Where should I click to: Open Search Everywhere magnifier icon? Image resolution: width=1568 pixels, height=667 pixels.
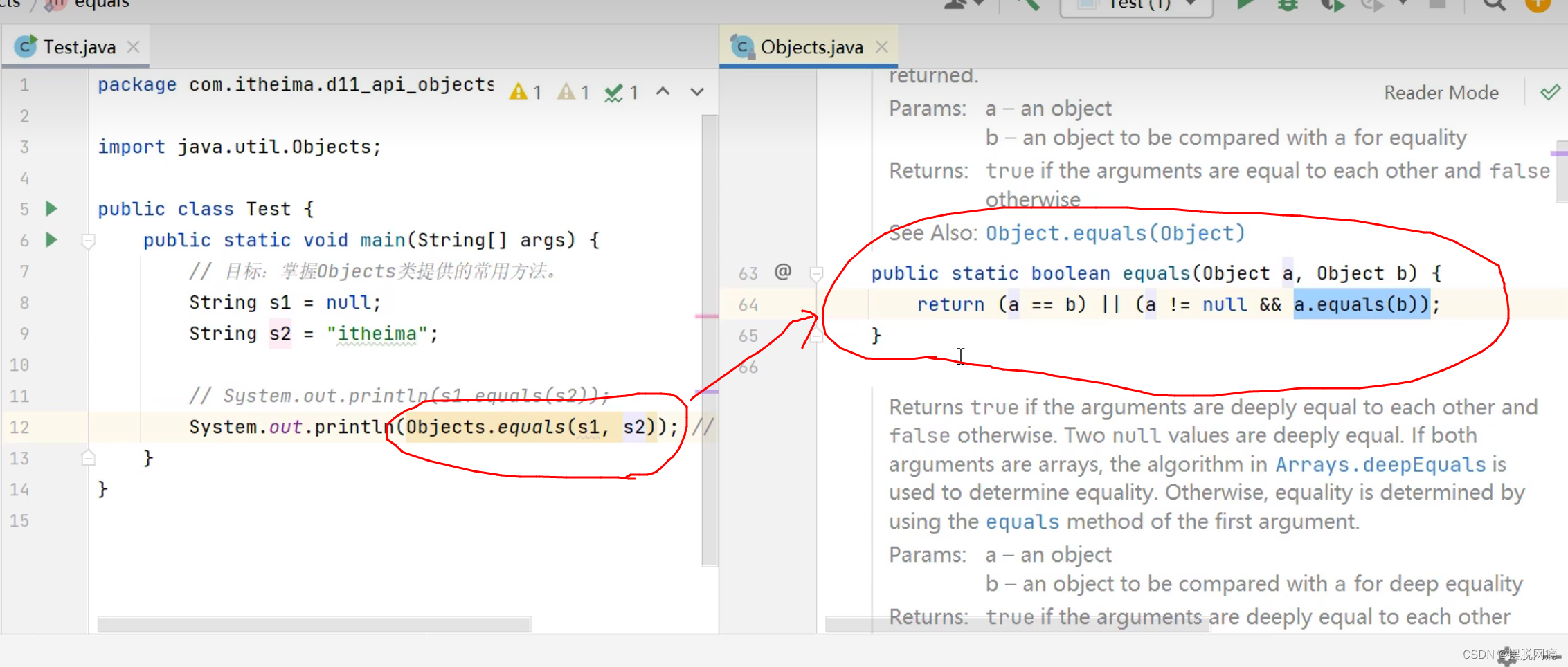[x=1495, y=5]
